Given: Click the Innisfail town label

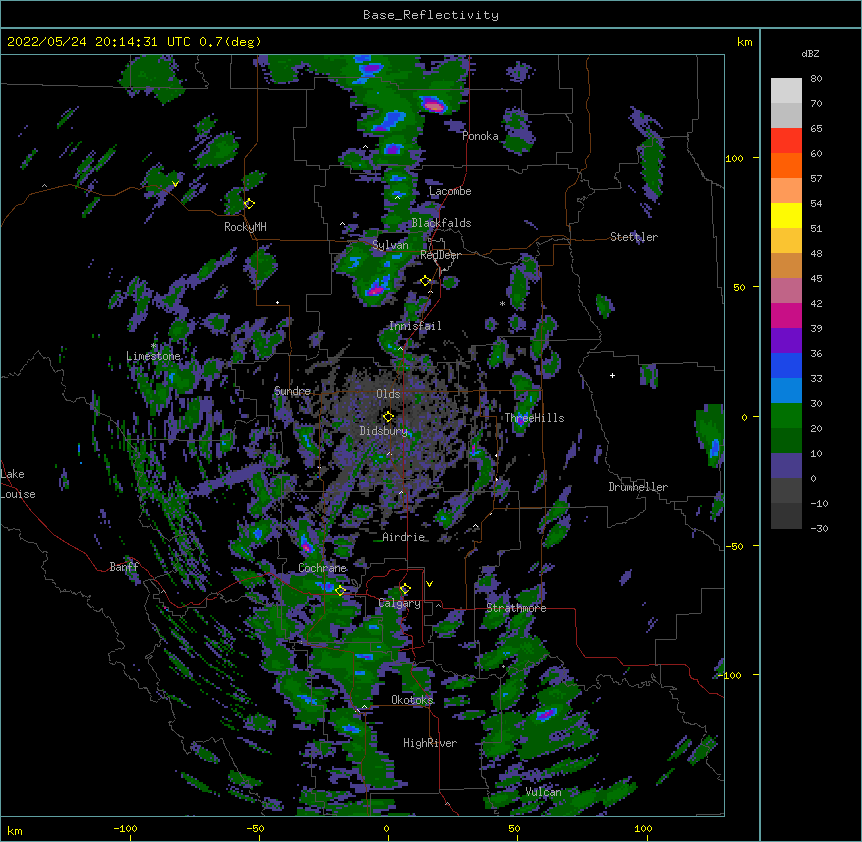Looking at the screenshot, I should pos(415,326).
